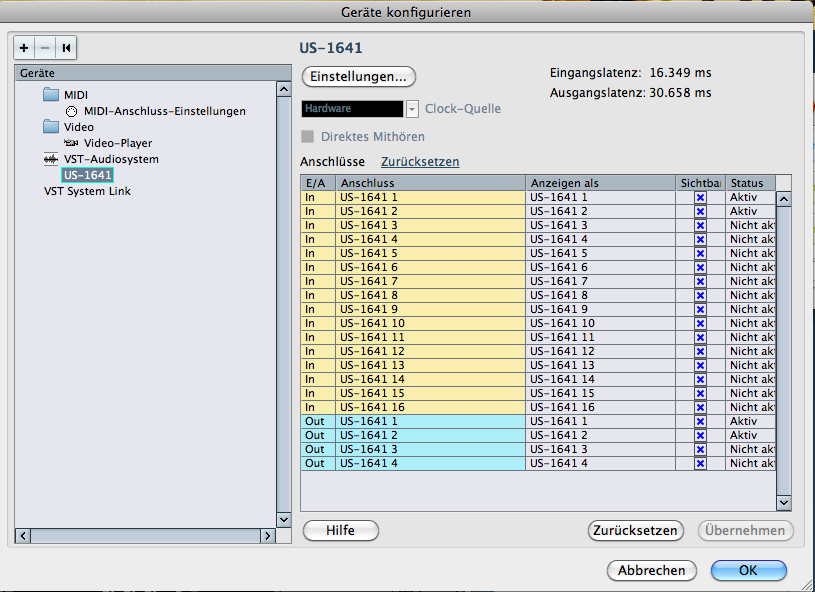Click the port table scroll down arrow
Image resolution: width=815 pixels, height=592 pixels.
point(784,503)
